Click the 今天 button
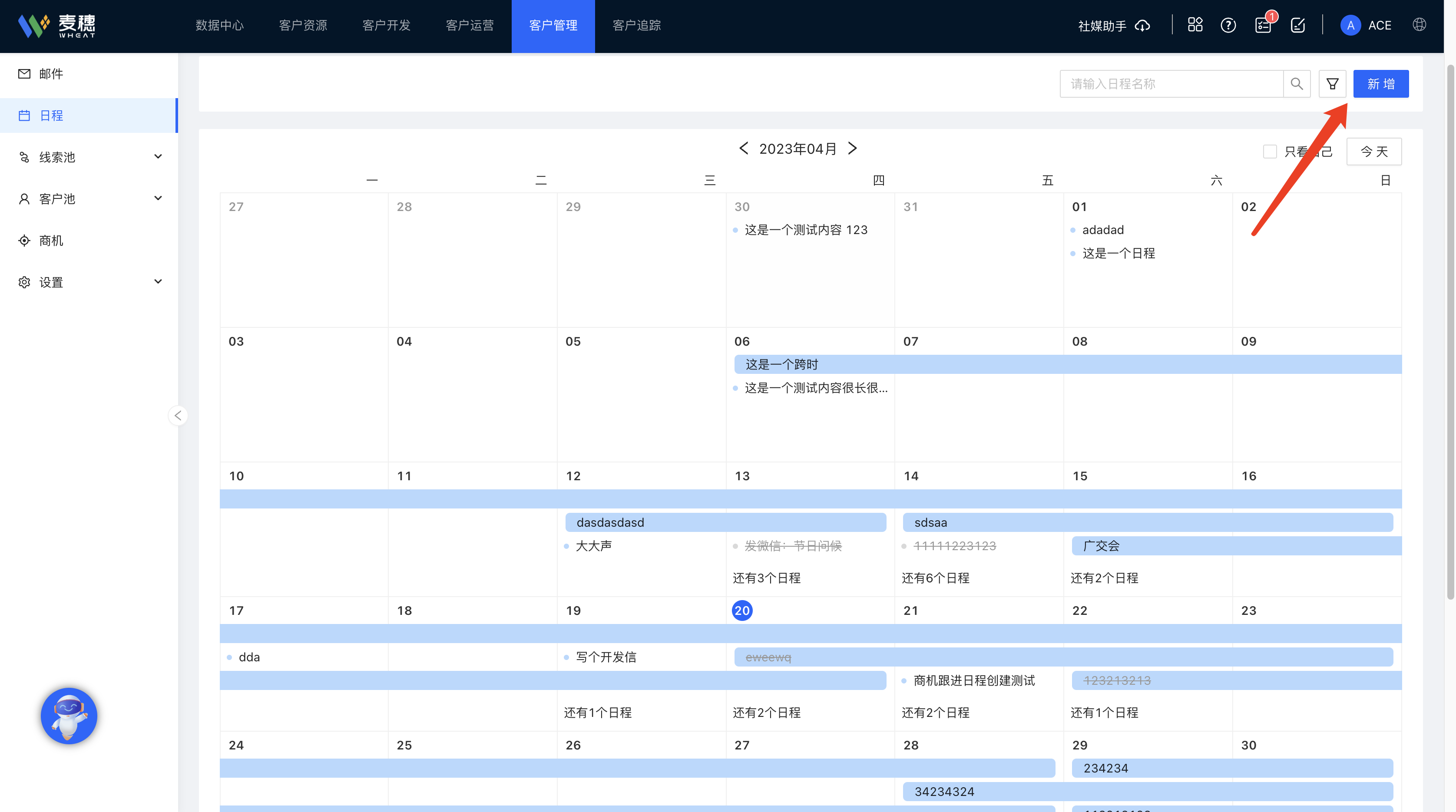 pos(1373,152)
